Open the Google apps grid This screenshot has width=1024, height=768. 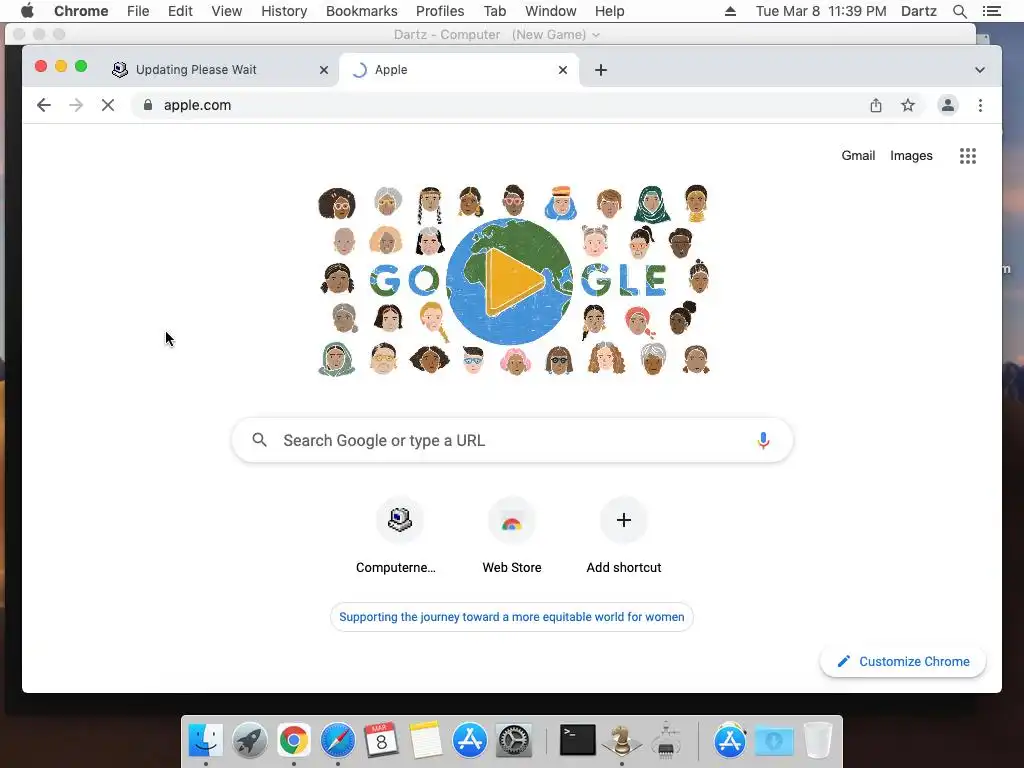[x=968, y=155]
